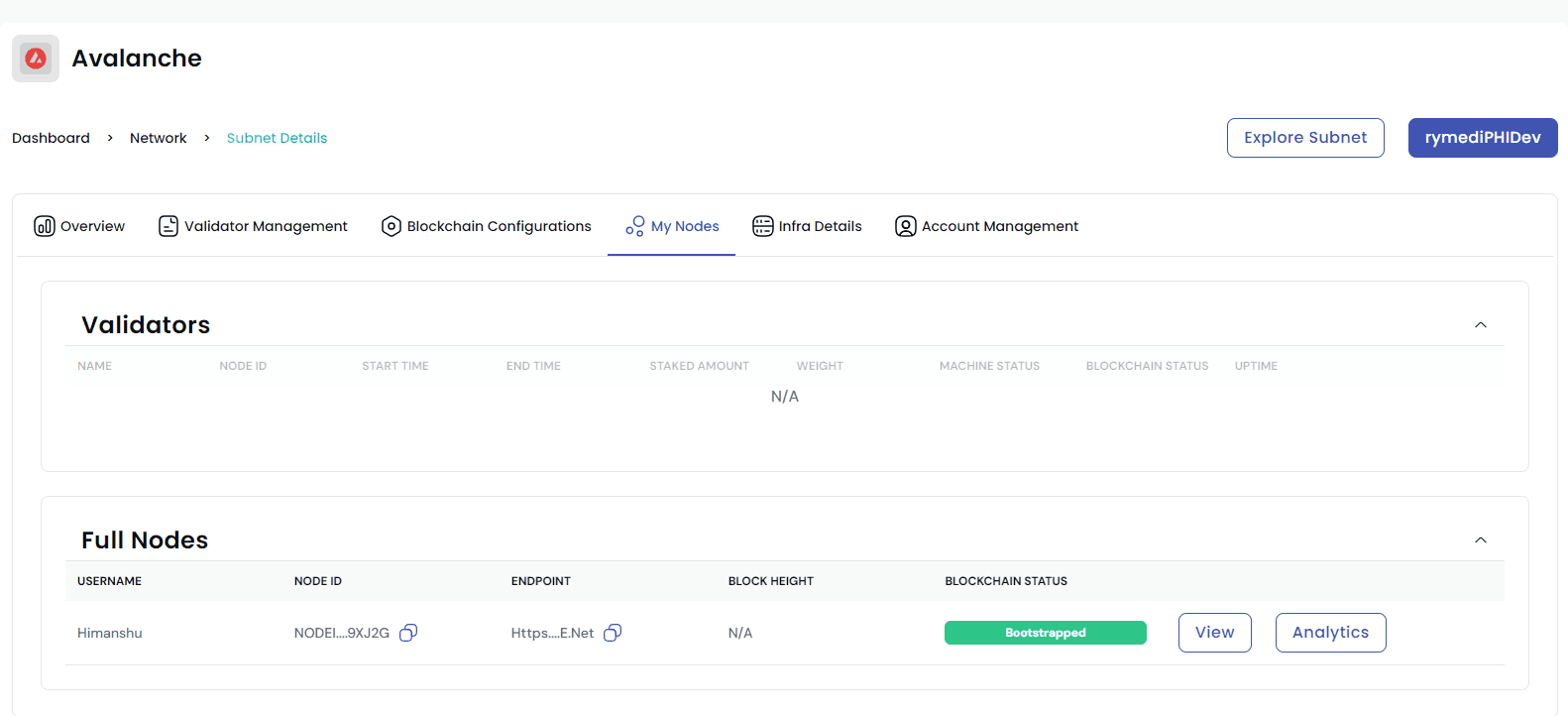Open the Validator Management tab
Viewport: 1568px width, 716px height.
coord(253,226)
